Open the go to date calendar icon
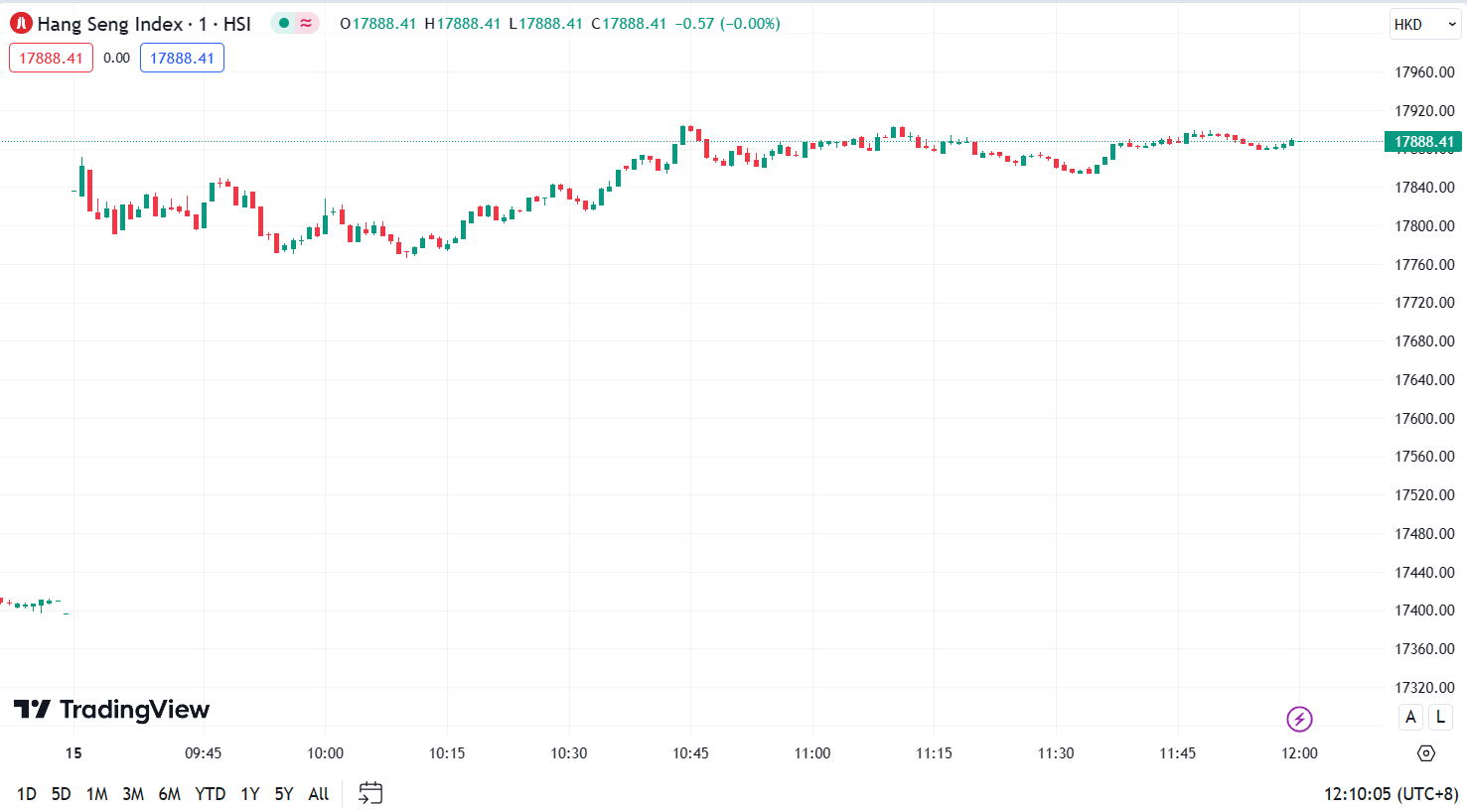This screenshot has width=1467, height=812. pyautogui.click(x=370, y=793)
